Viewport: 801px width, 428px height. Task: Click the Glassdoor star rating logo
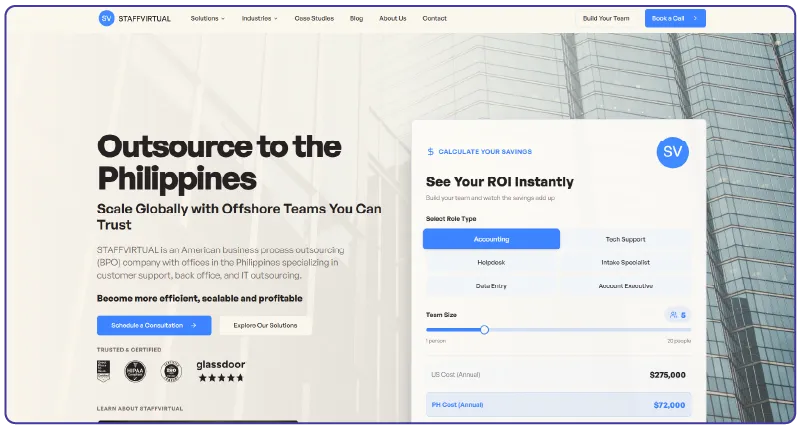tap(220, 371)
